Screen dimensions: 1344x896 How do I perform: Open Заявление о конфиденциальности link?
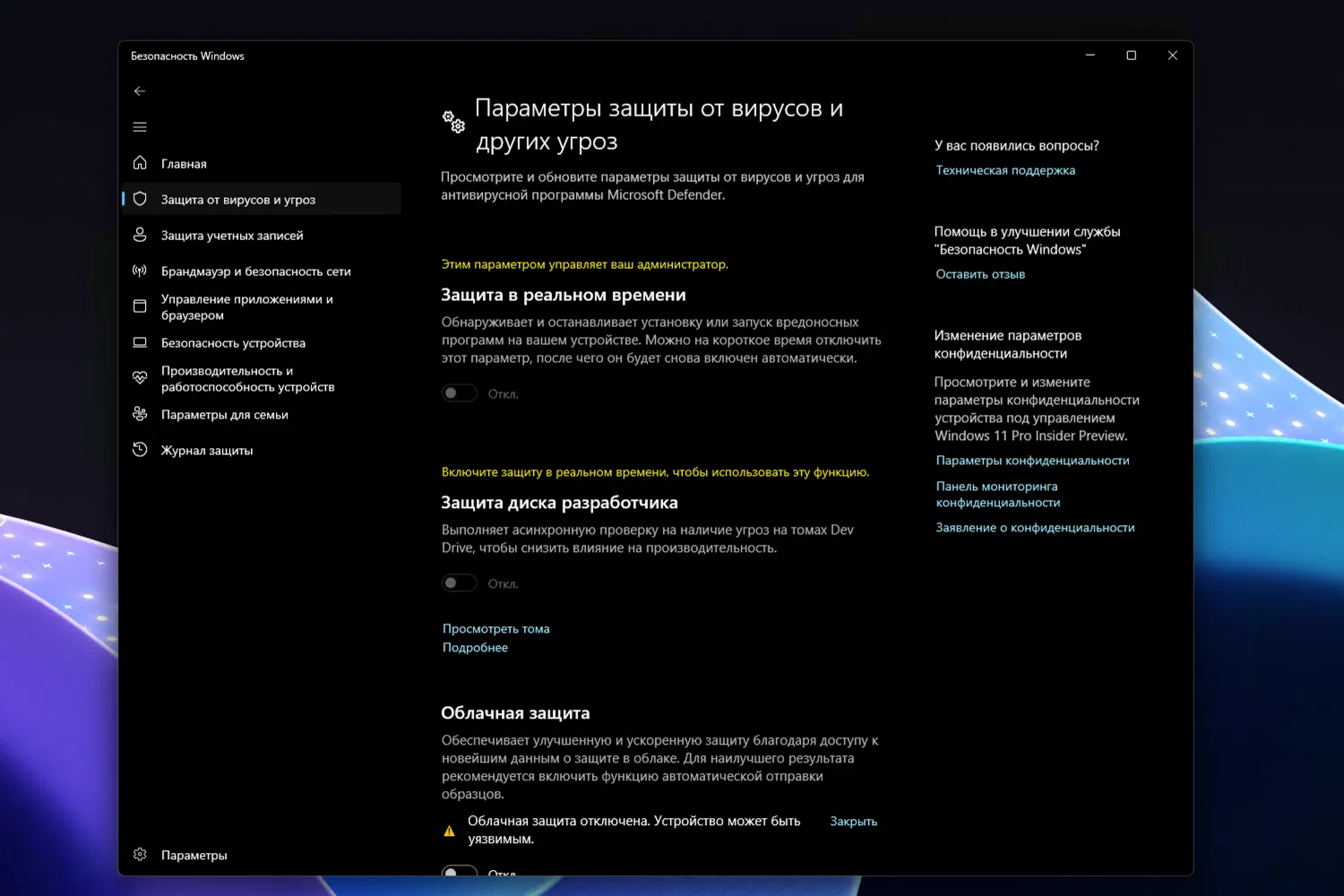(x=1035, y=528)
